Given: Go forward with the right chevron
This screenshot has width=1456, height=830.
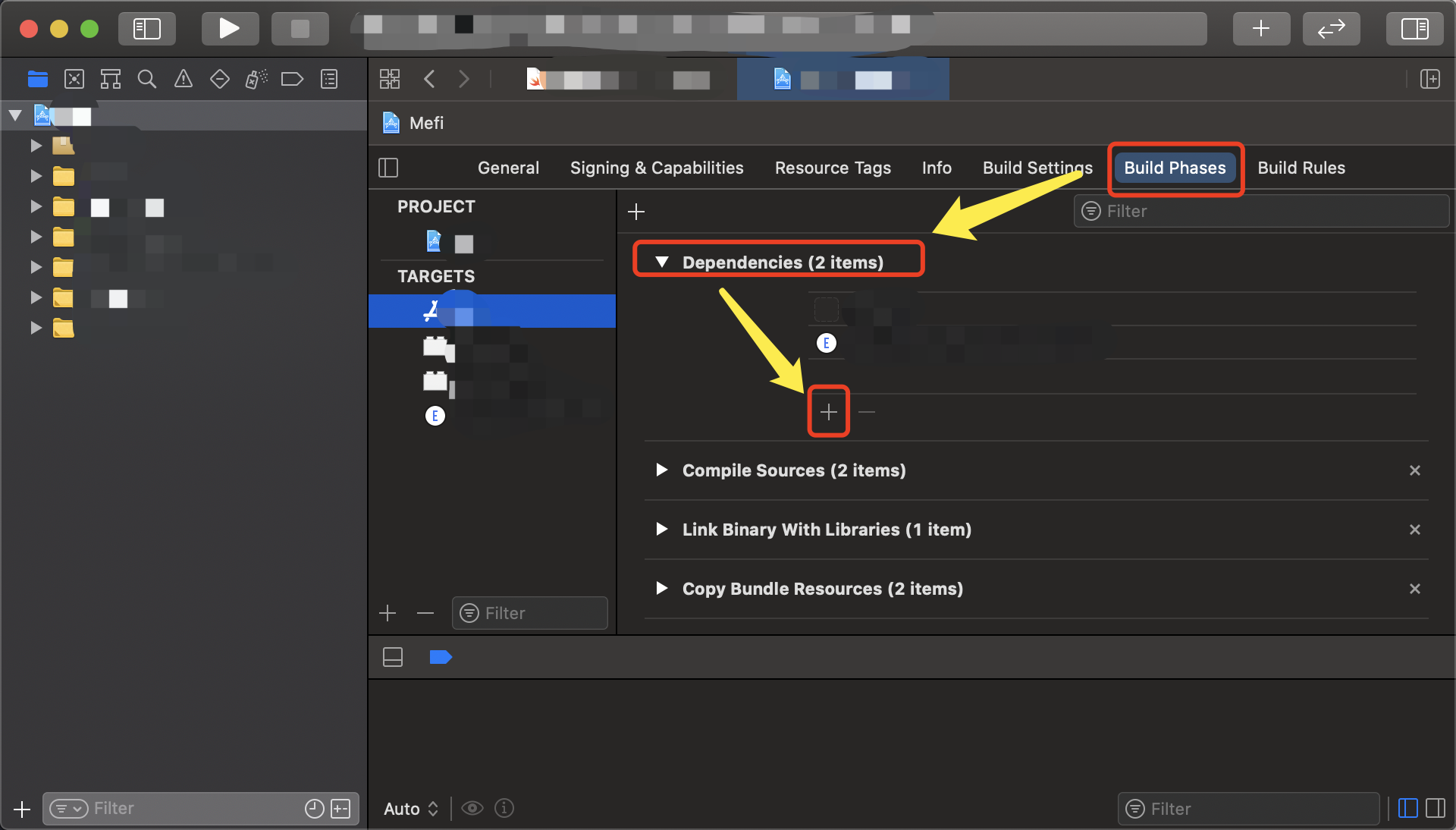Looking at the screenshot, I should point(464,79).
